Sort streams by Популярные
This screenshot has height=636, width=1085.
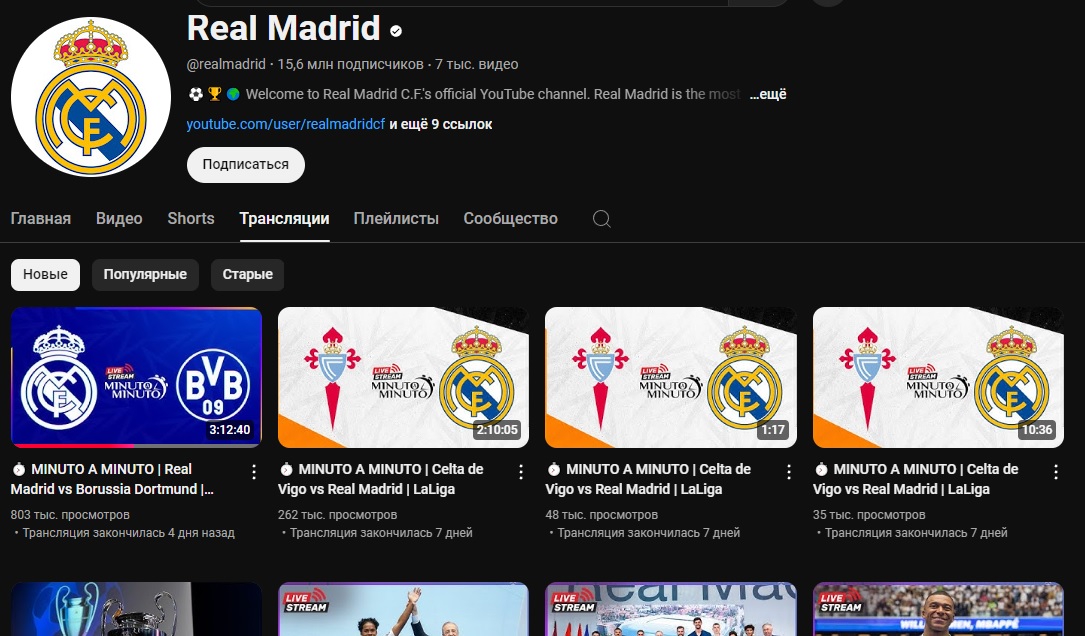[x=145, y=275]
